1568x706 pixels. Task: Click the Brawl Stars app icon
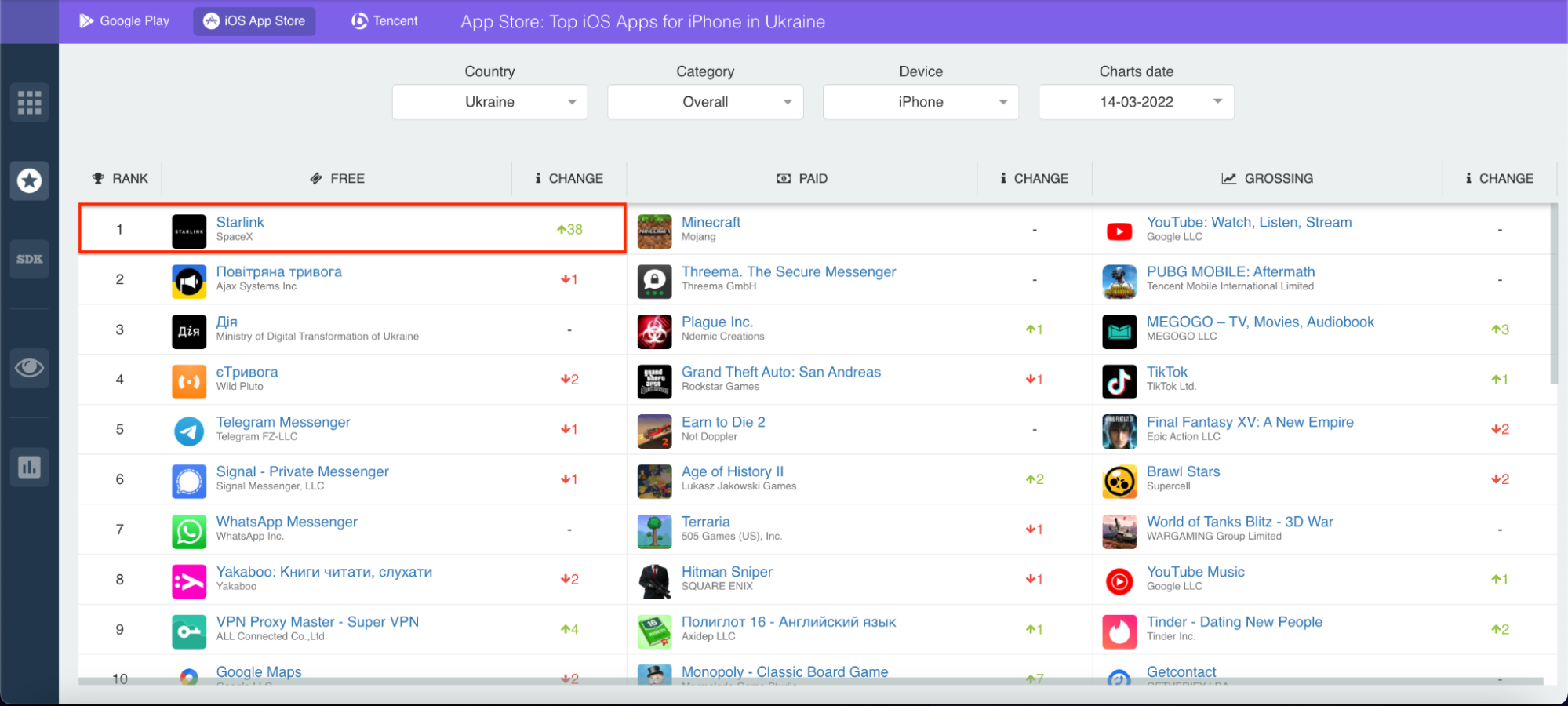(1119, 481)
